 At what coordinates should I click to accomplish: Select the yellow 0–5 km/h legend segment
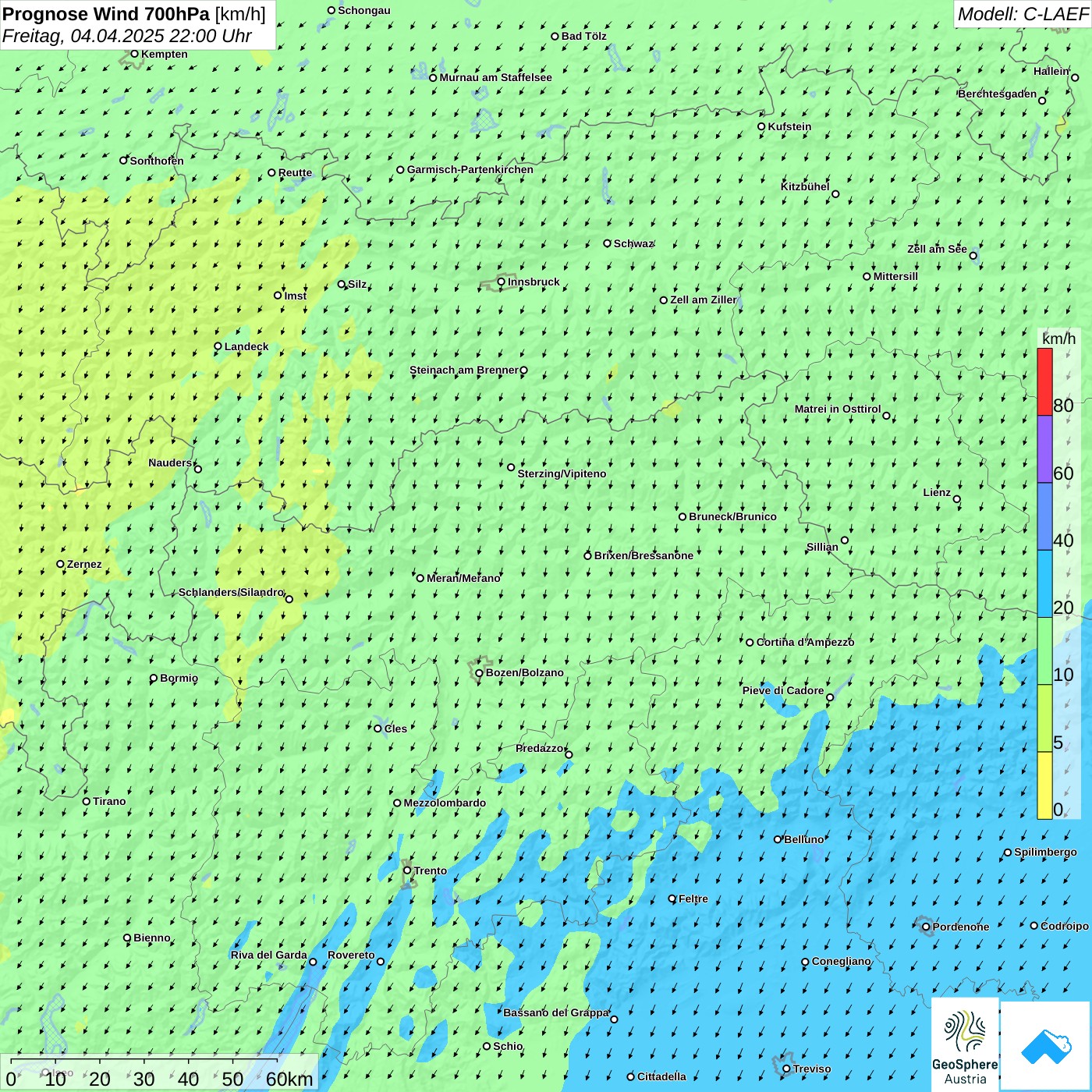pyautogui.click(x=1044, y=785)
